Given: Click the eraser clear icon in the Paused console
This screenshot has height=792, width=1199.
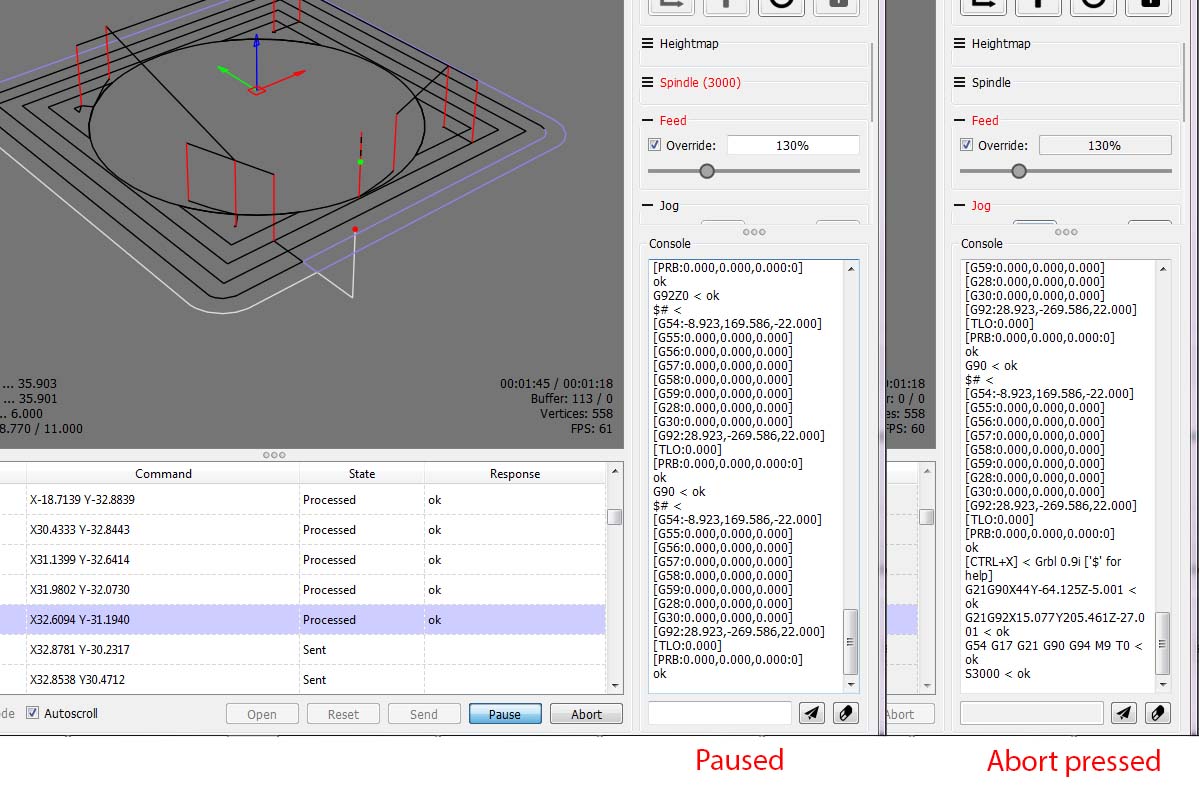Looking at the screenshot, I should [x=846, y=713].
